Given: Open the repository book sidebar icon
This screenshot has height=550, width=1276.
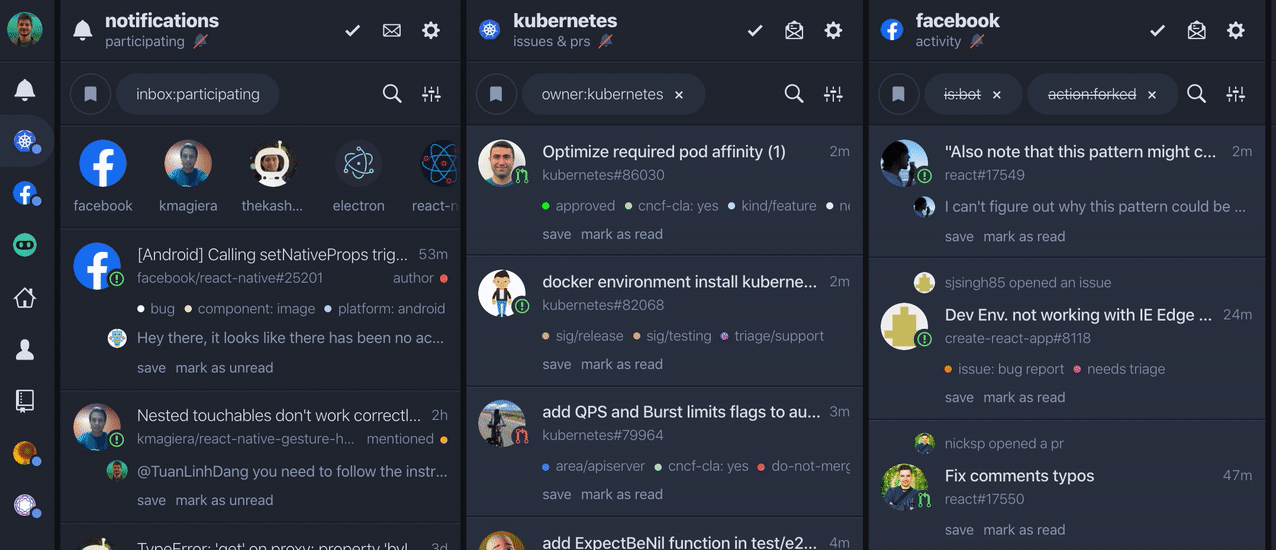Looking at the screenshot, I should coord(25,401).
